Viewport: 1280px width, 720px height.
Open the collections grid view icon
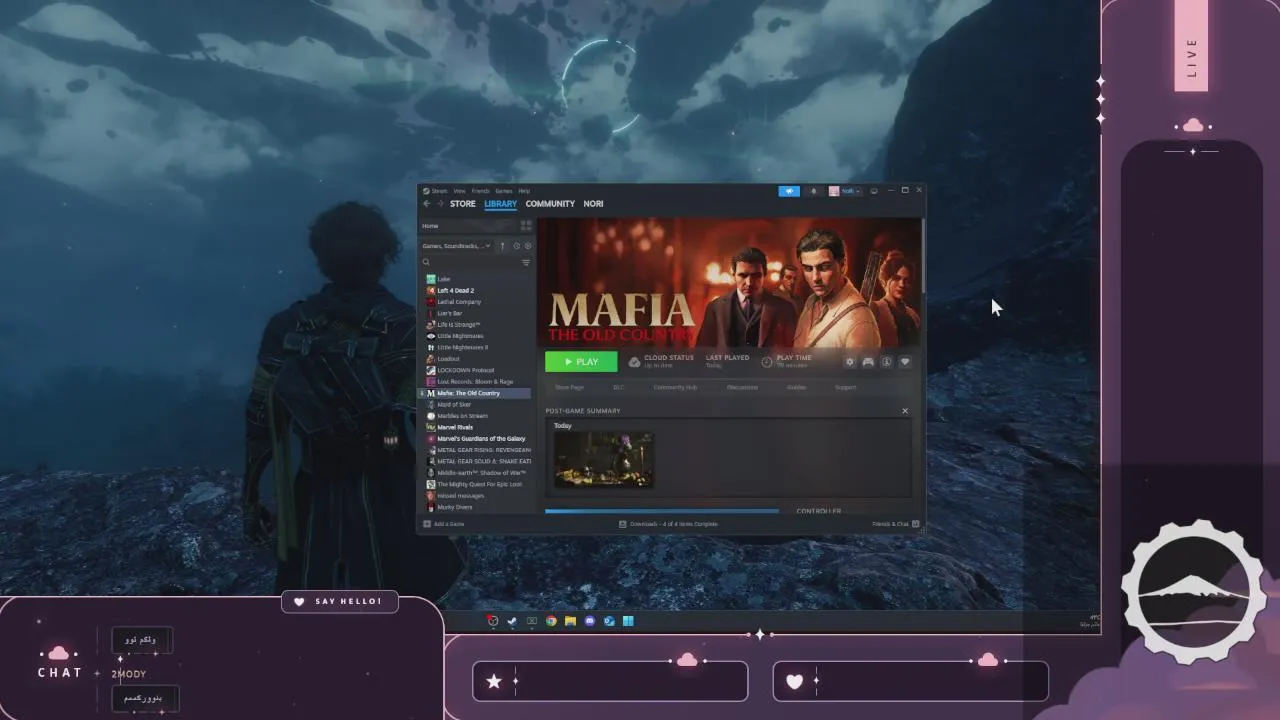click(x=526, y=226)
